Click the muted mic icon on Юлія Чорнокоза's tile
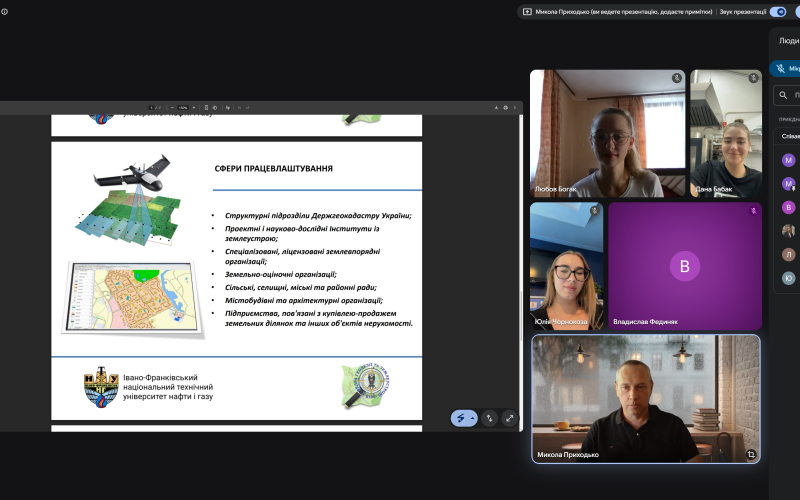 [x=594, y=210]
